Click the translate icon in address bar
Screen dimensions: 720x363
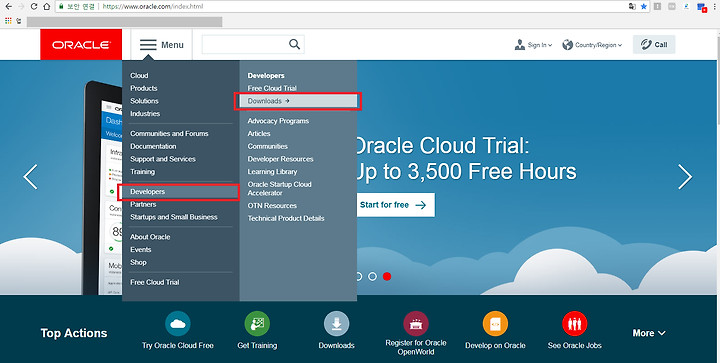632,6
